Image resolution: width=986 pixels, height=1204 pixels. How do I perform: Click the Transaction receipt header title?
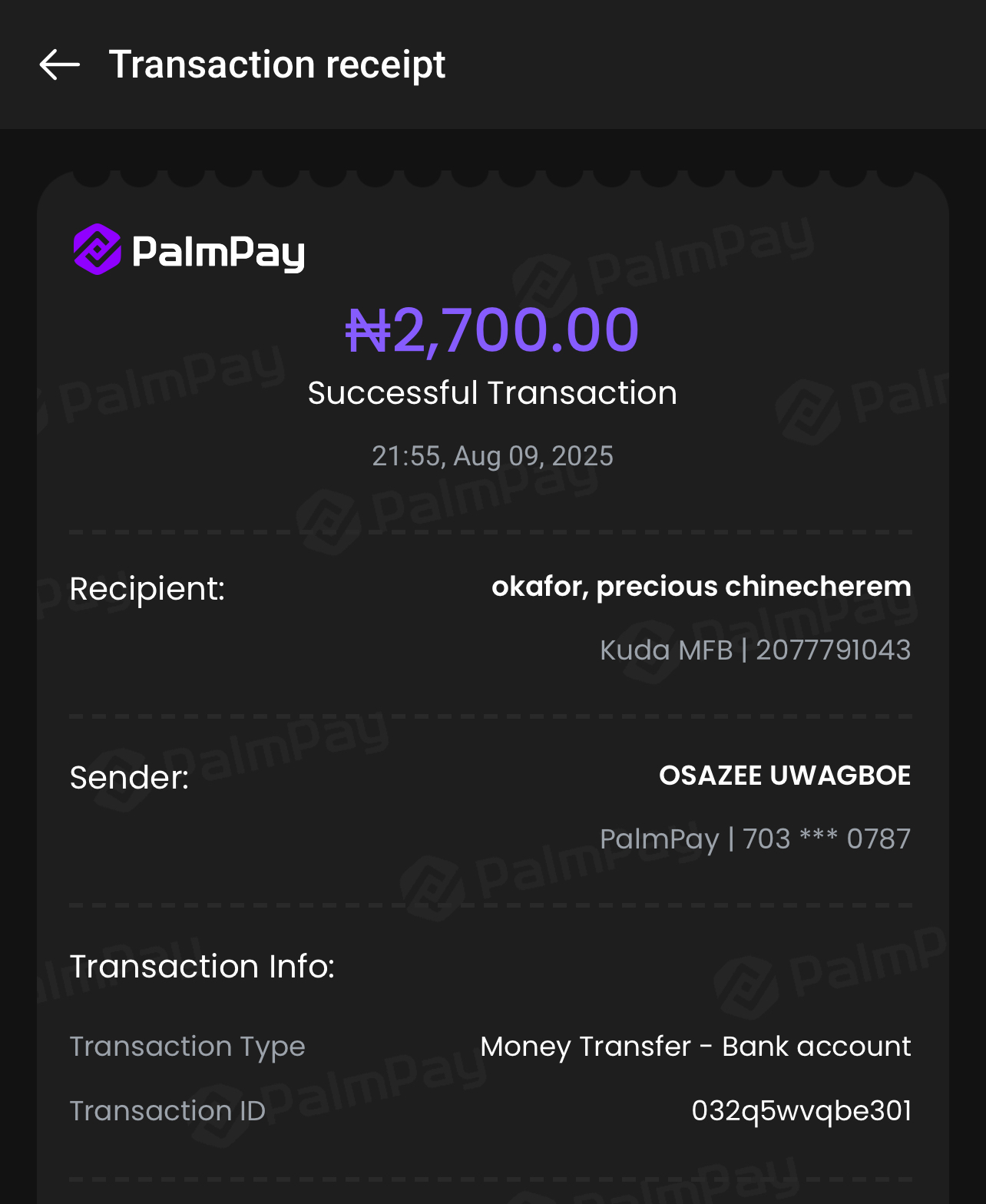click(x=276, y=64)
